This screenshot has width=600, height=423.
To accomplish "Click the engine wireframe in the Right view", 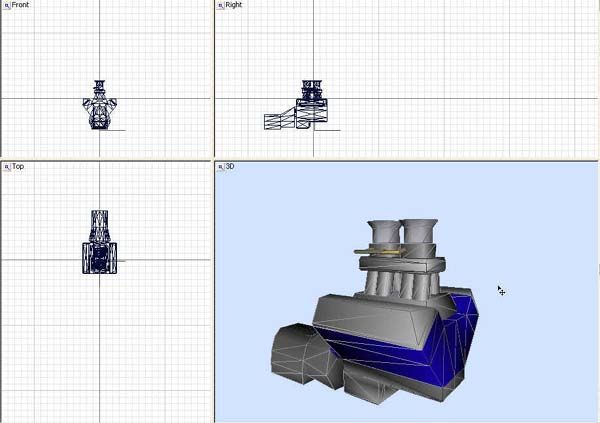I will pyautogui.click(x=295, y=105).
